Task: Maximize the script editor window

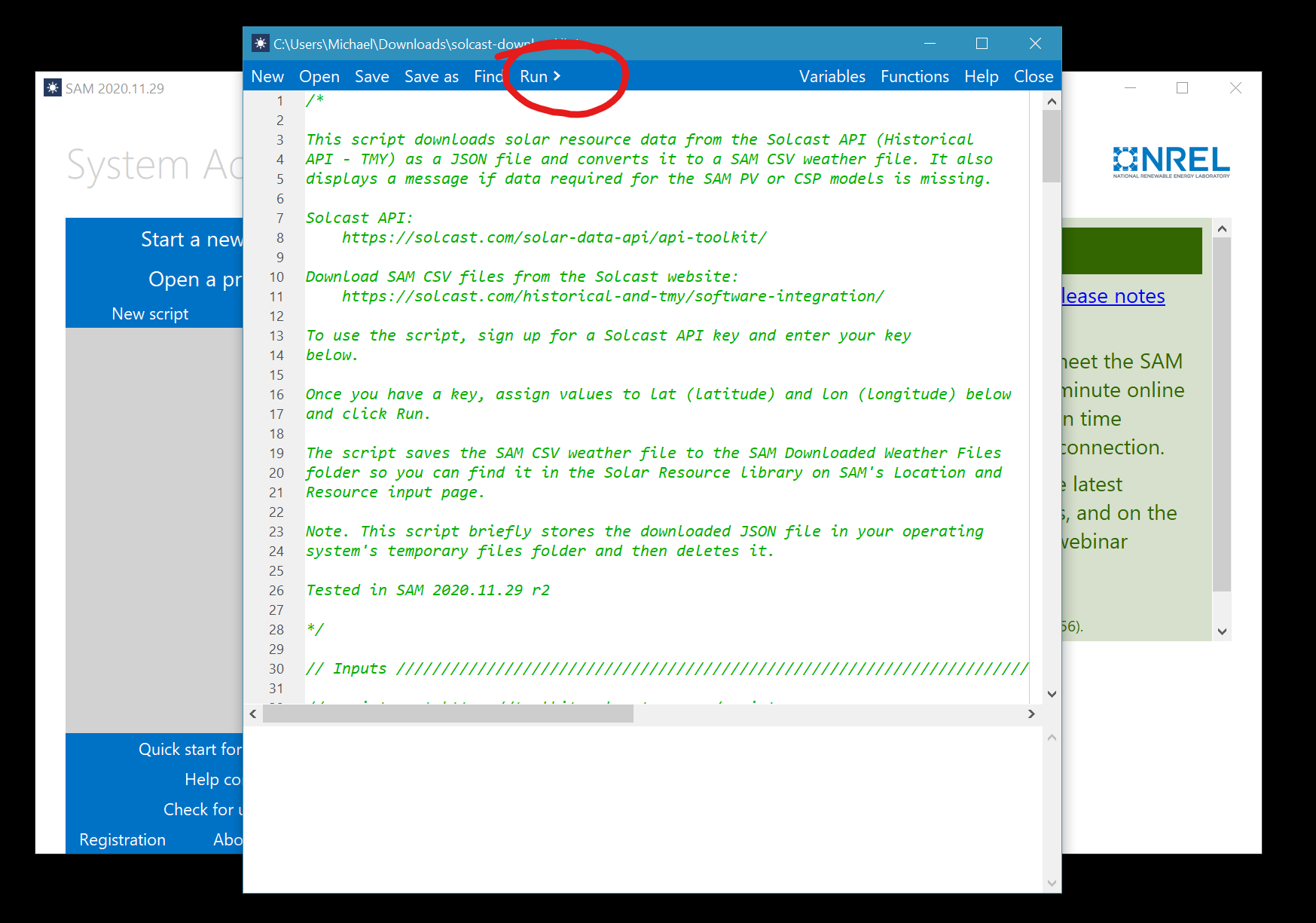Action: tap(982, 44)
